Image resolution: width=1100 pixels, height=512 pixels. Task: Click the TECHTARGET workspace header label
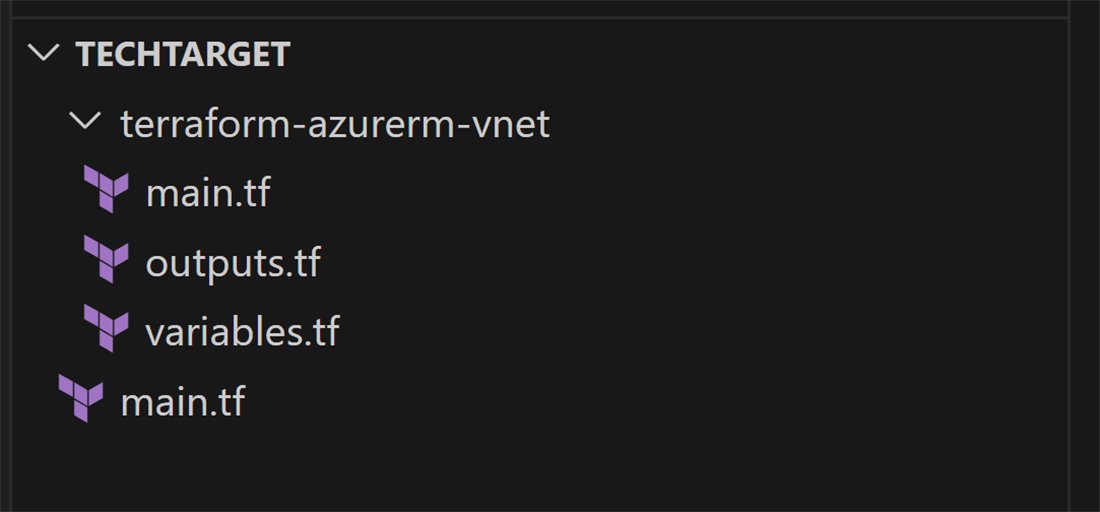(x=182, y=53)
